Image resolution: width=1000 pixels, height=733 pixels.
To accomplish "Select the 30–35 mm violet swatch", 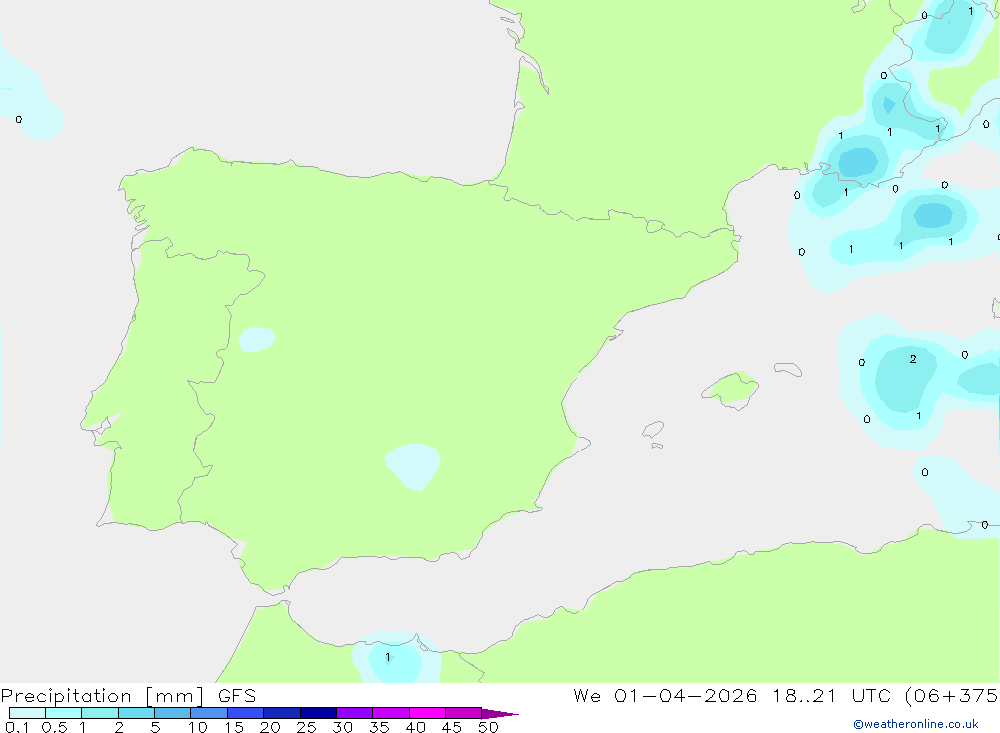I will tap(354, 713).
